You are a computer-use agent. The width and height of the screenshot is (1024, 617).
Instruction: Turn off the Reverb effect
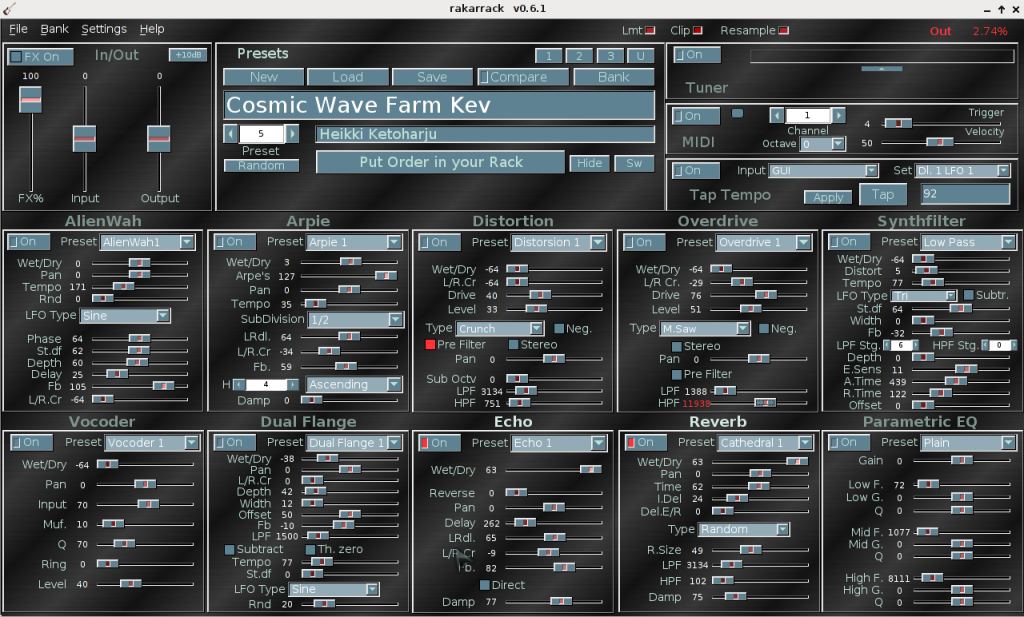638,442
